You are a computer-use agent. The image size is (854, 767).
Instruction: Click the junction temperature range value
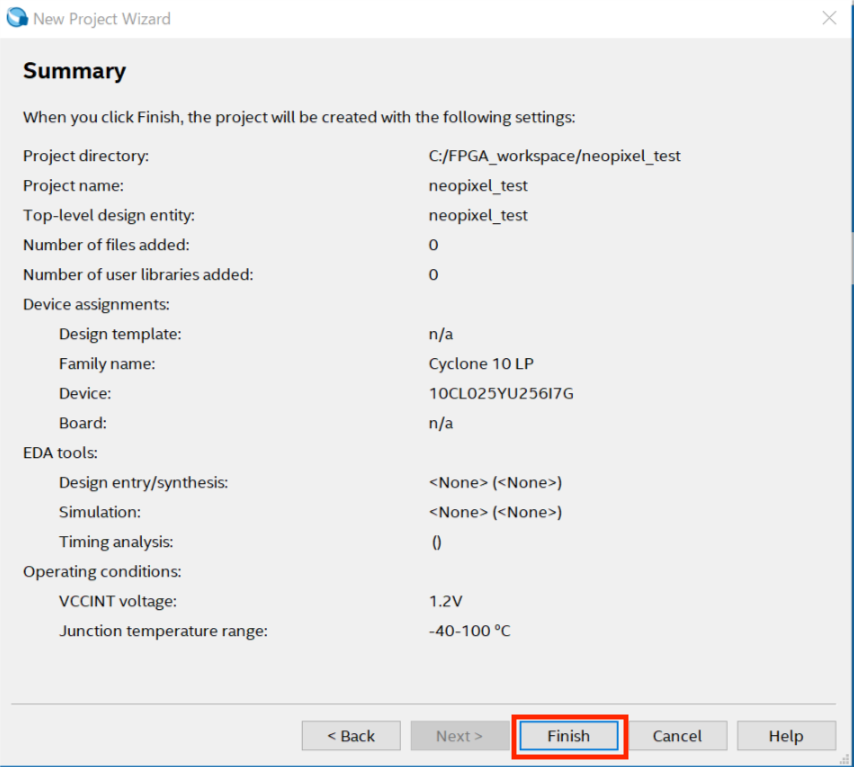tap(470, 631)
